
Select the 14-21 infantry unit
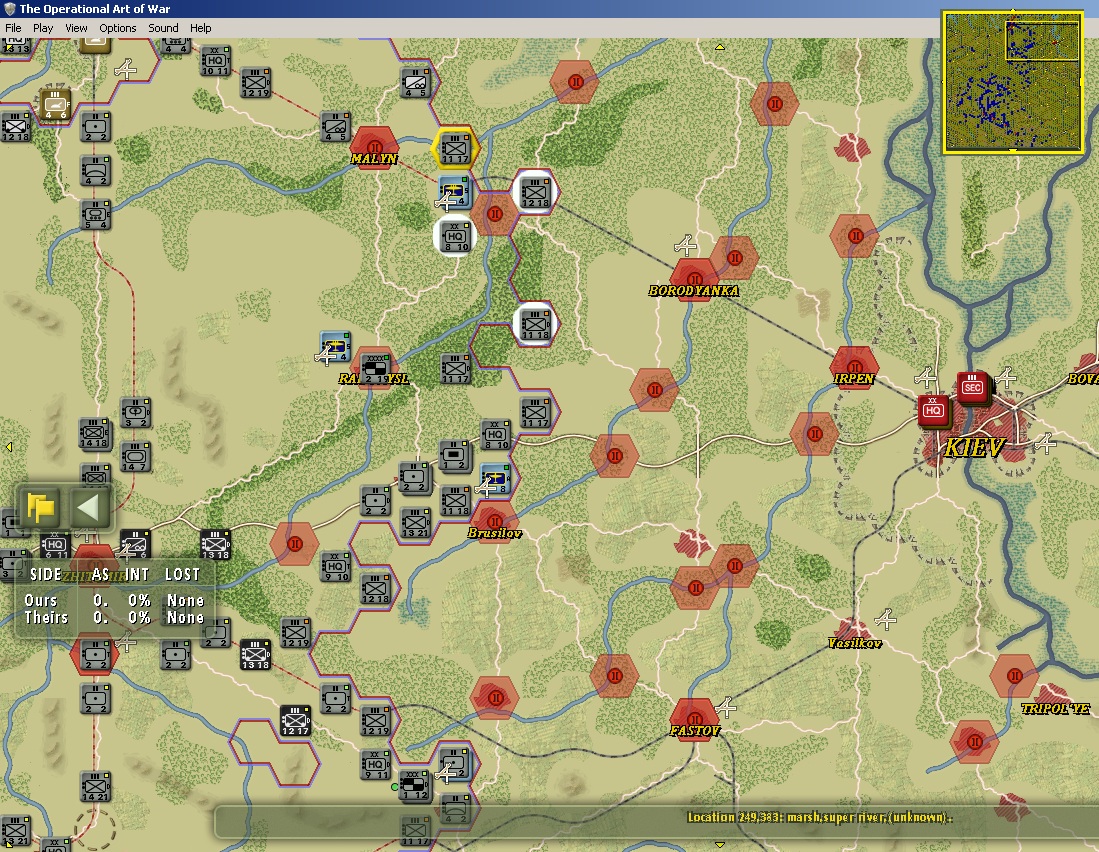pyautogui.click(x=95, y=787)
